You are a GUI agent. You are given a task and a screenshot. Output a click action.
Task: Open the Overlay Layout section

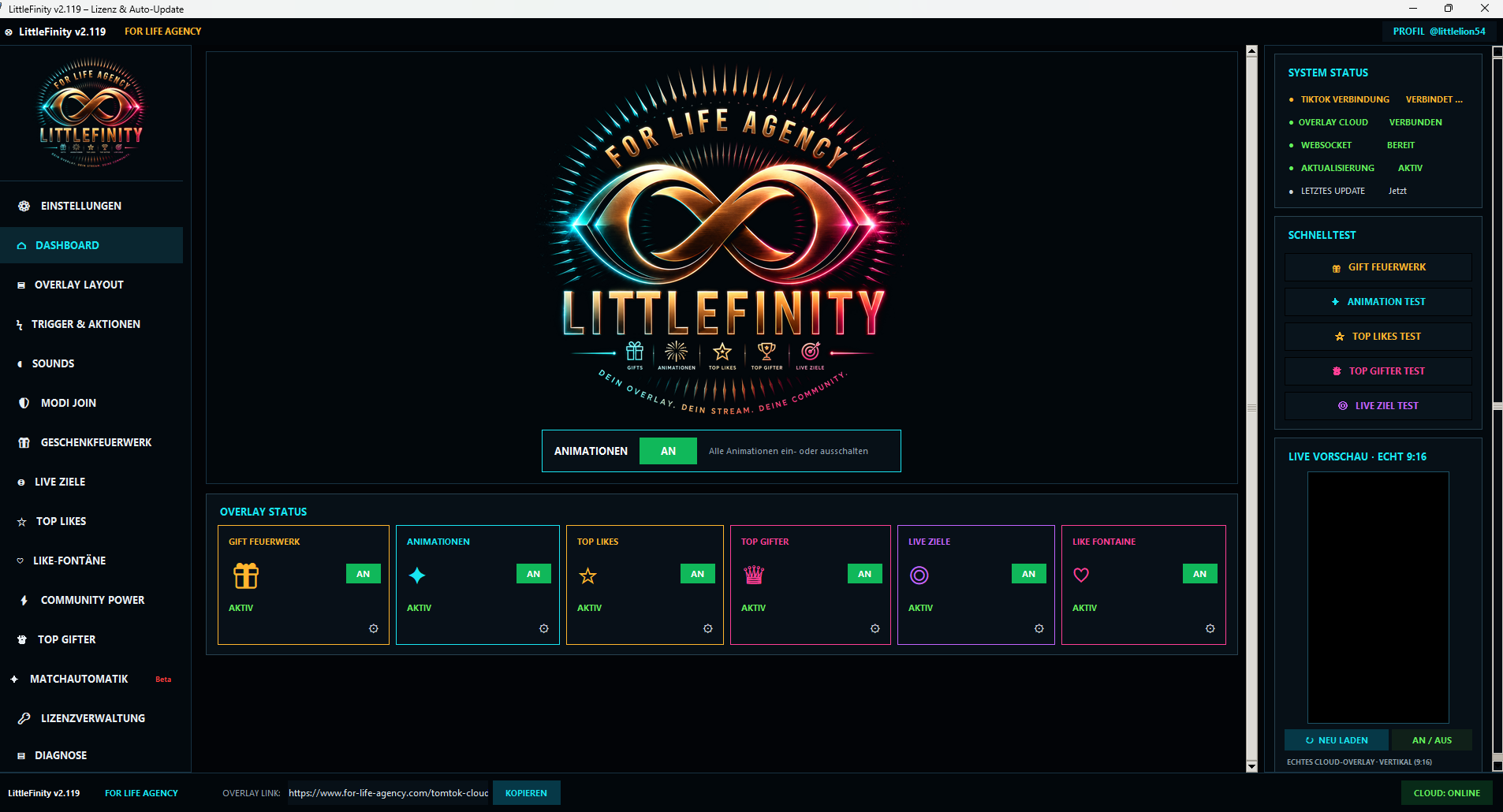pyautogui.click(x=91, y=285)
